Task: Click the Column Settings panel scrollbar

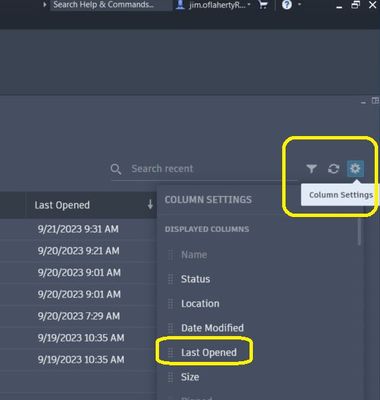Action: [x=359, y=232]
